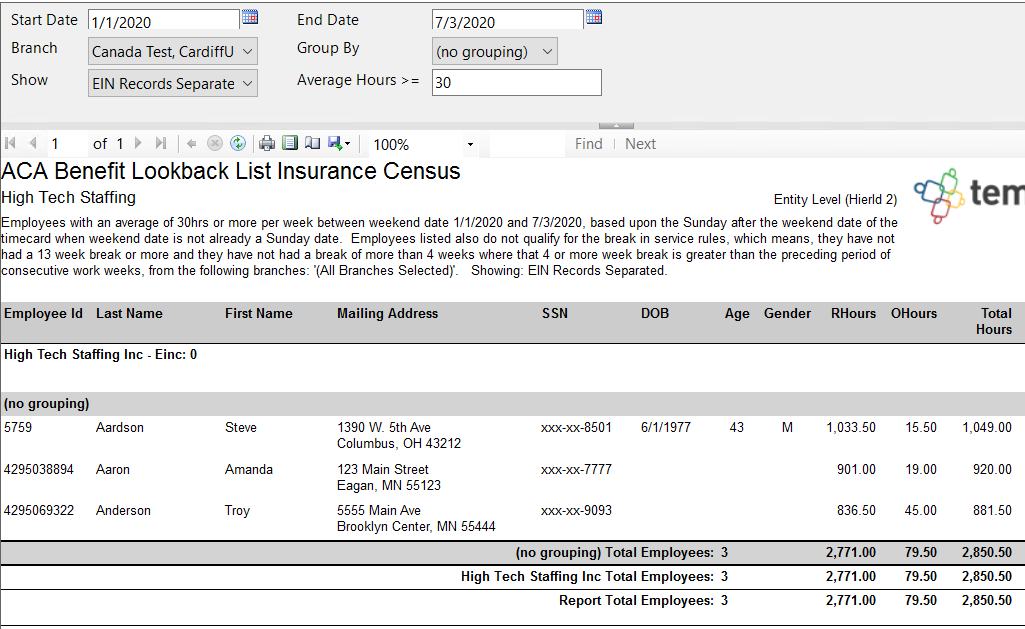Click the Total Hours column header
This screenshot has width=1025, height=629.
pyautogui.click(x=994, y=321)
